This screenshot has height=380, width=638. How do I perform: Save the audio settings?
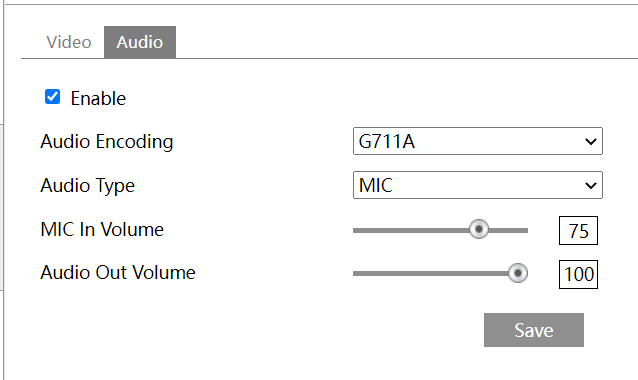534,330
